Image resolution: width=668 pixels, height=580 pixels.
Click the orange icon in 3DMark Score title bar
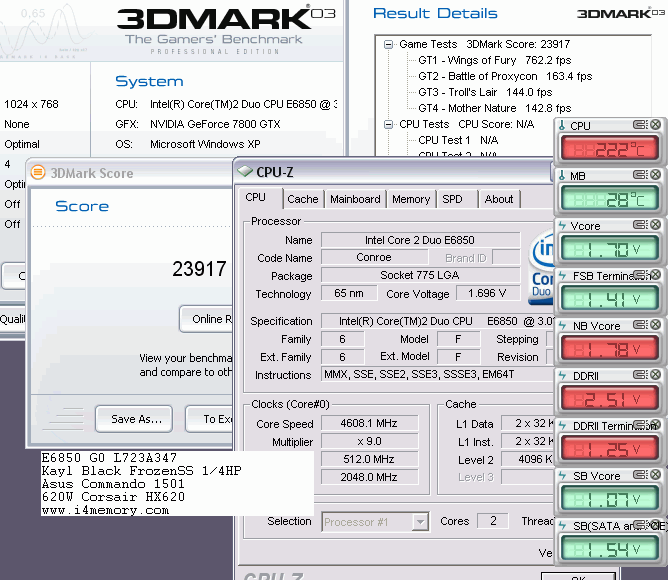point(38,172)
